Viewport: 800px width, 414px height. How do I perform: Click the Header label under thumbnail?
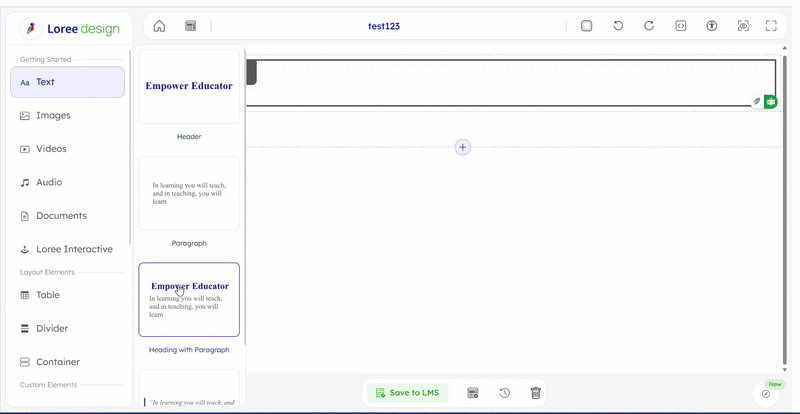[189, 137]
